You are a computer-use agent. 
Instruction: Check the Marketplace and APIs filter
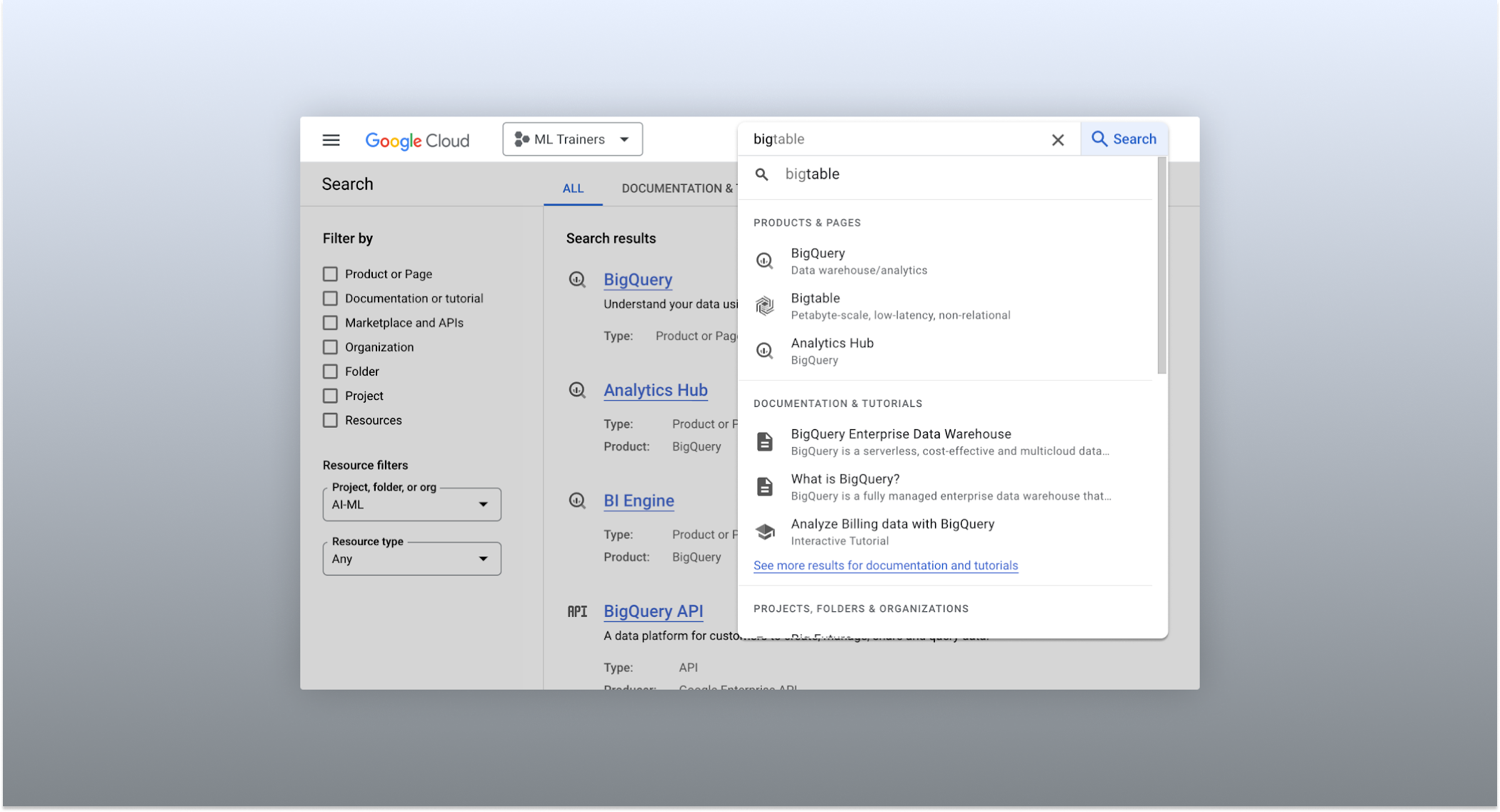[330, 323]
